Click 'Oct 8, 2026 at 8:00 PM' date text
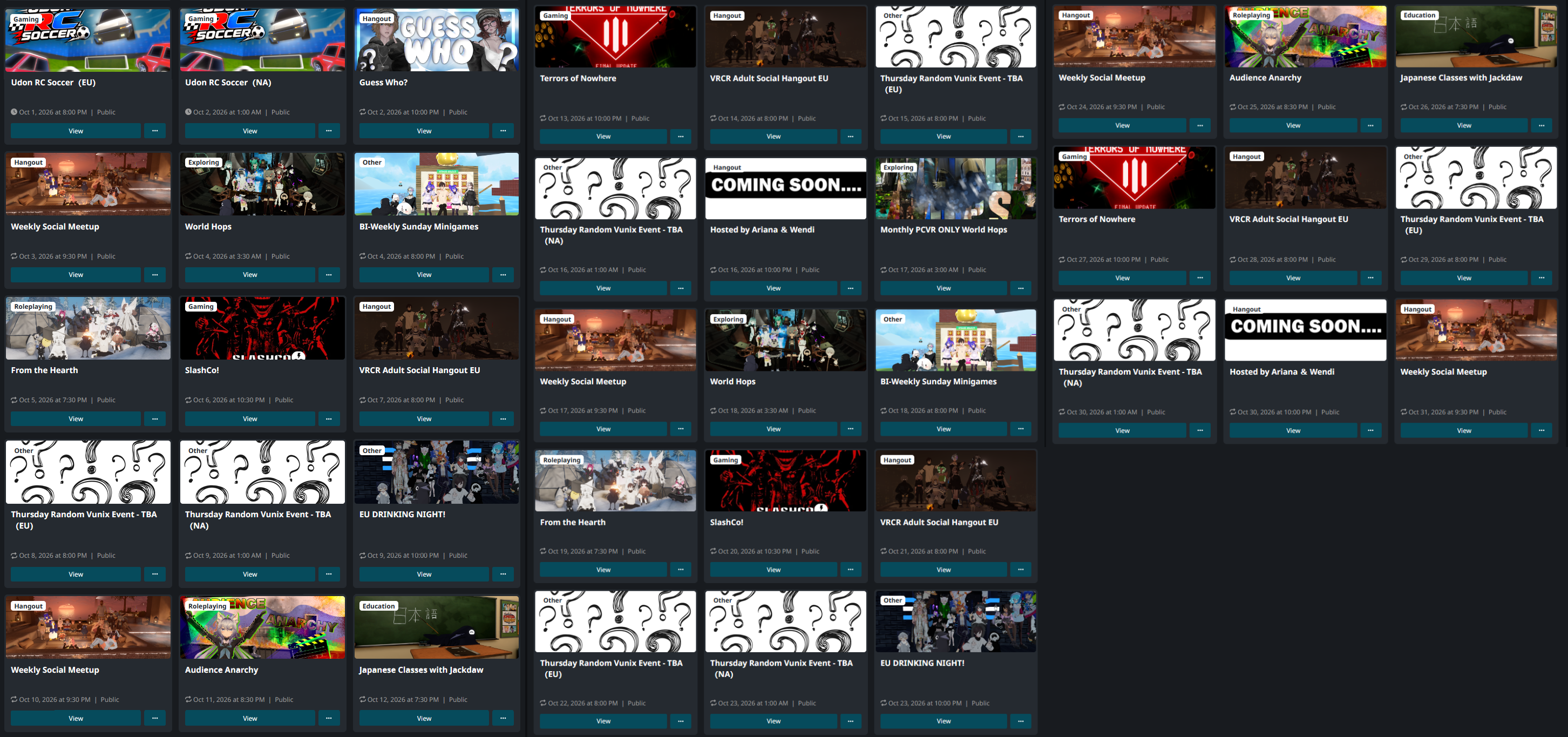The height and width of the screenshot is (737, 1568). pyautogui.click(x=53, y=556)
